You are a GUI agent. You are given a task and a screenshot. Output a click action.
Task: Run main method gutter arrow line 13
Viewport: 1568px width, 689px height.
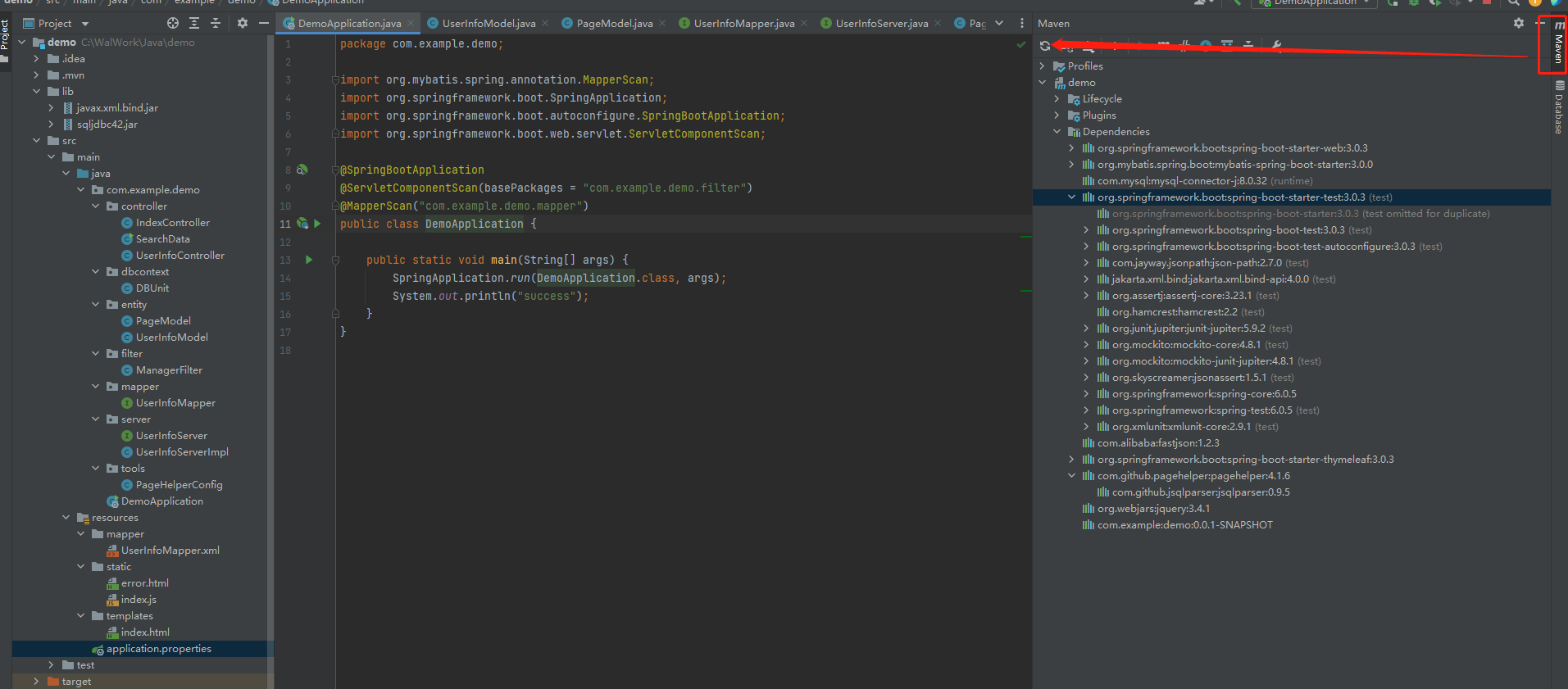309,260
